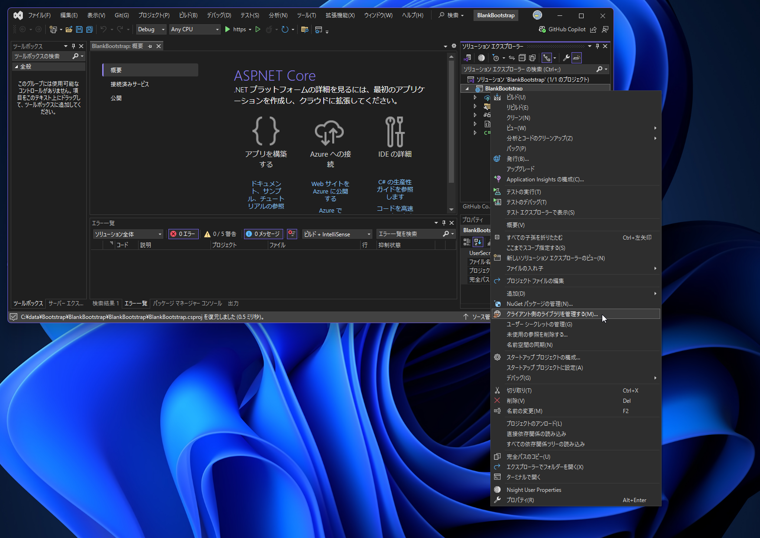The height and width of the screenshot is (538, 760).
Task: Open the 'ソリューション全体' scope dropdown
Action: [128, 234]
